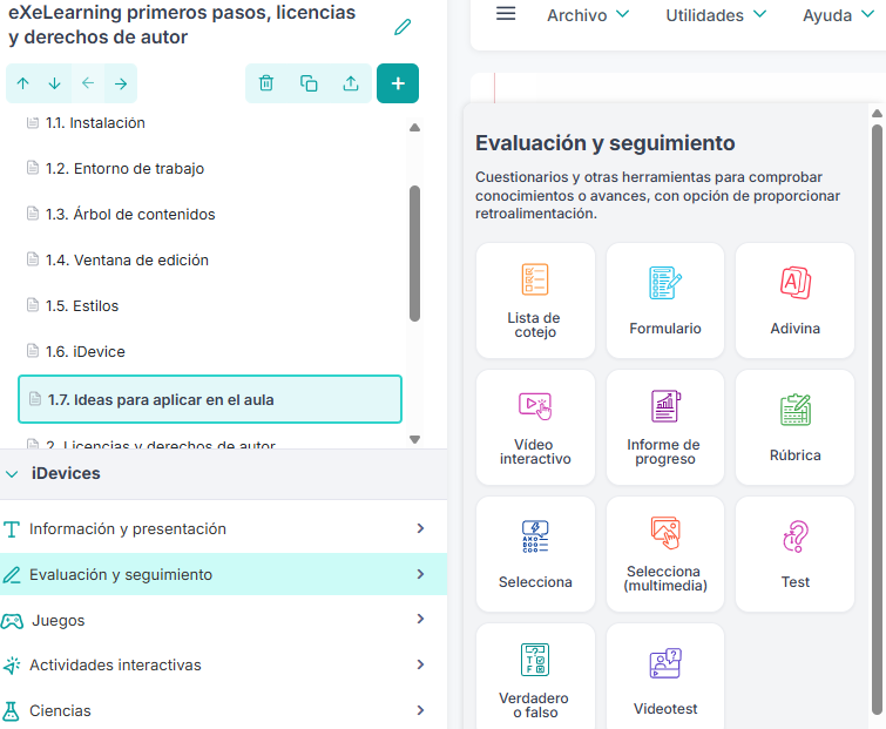Duplicate the selected page
The width and height of the screenshot is (886, 729).
pos(309,83)
